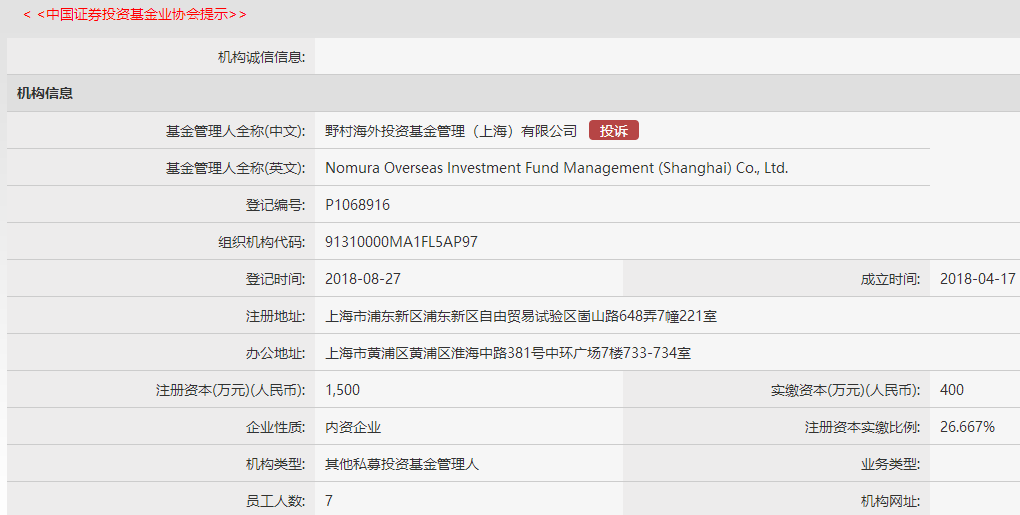Select the 机构信息 section header
The image size is (1020, 515).
[x=45, y=93]
